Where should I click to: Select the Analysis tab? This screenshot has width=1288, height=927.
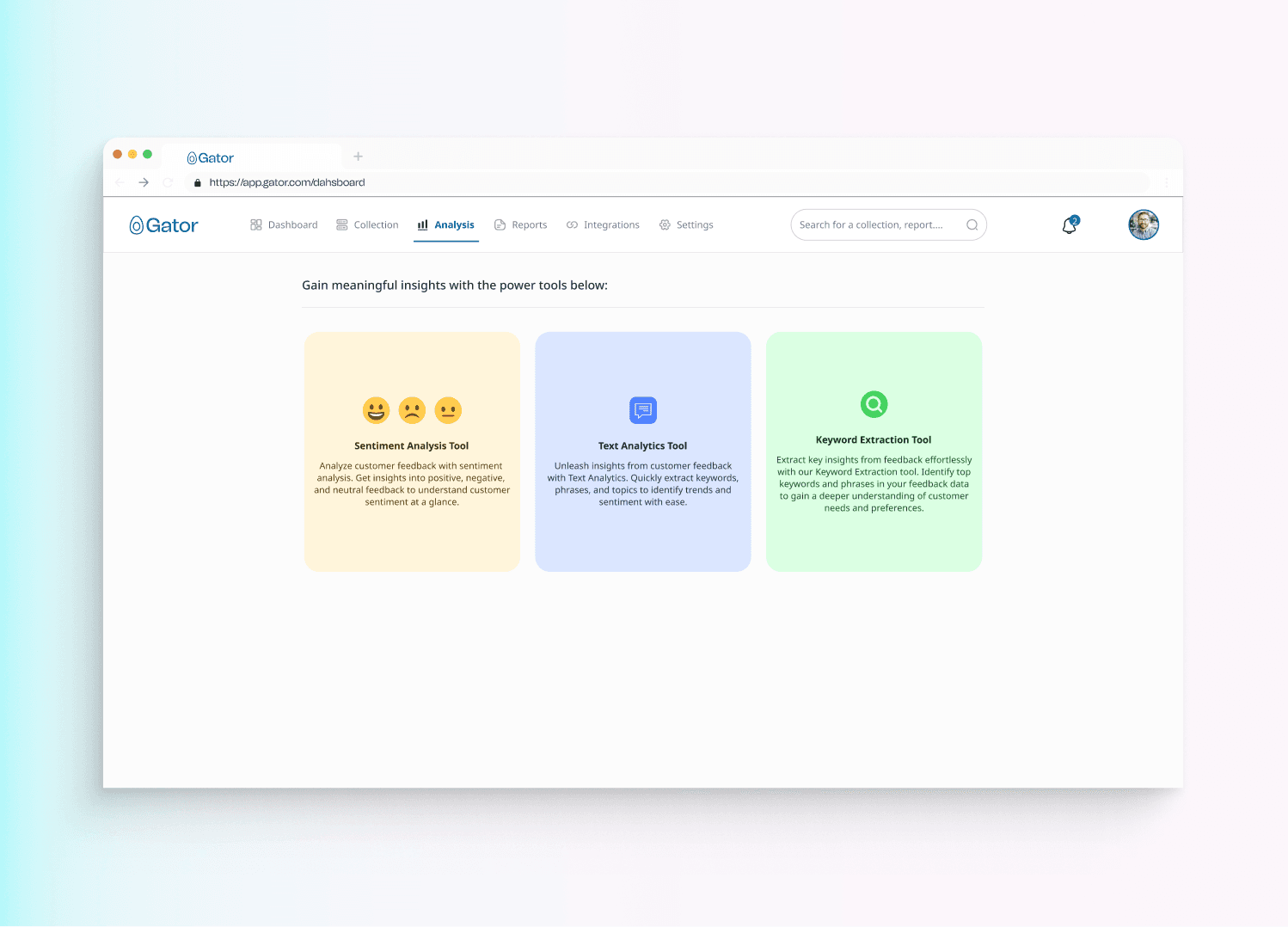tap(446, 225)
